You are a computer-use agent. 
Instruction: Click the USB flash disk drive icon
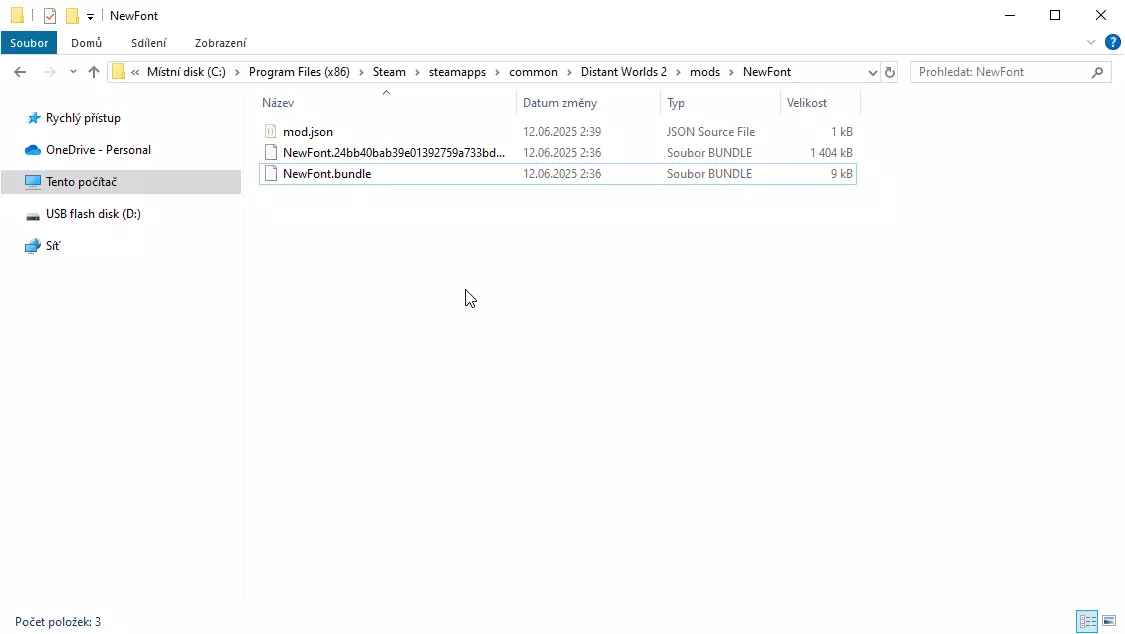[33, 214]
